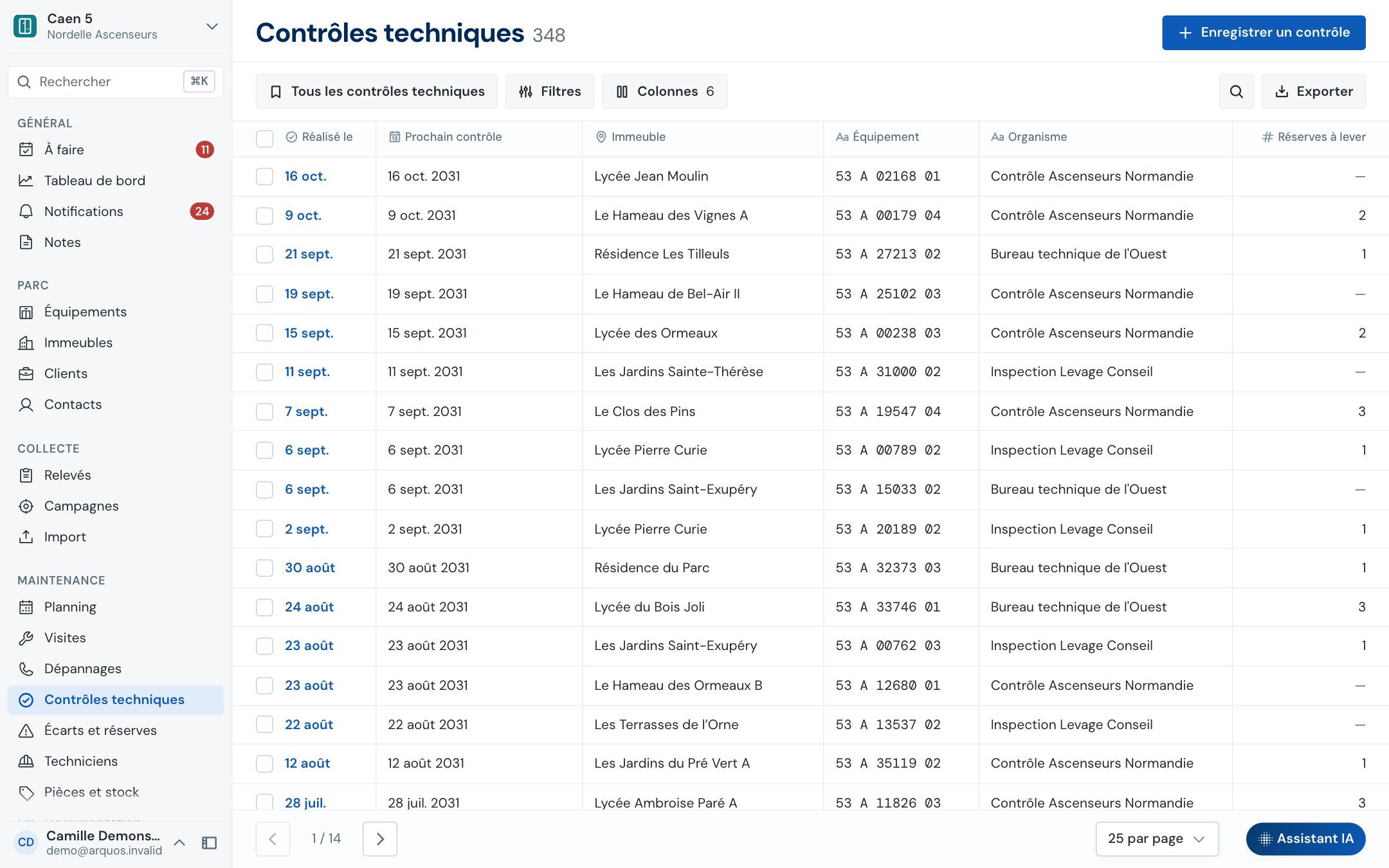Open the Visites wrench icon
This screenshot has width=1389, height=868.
[26, 638]
